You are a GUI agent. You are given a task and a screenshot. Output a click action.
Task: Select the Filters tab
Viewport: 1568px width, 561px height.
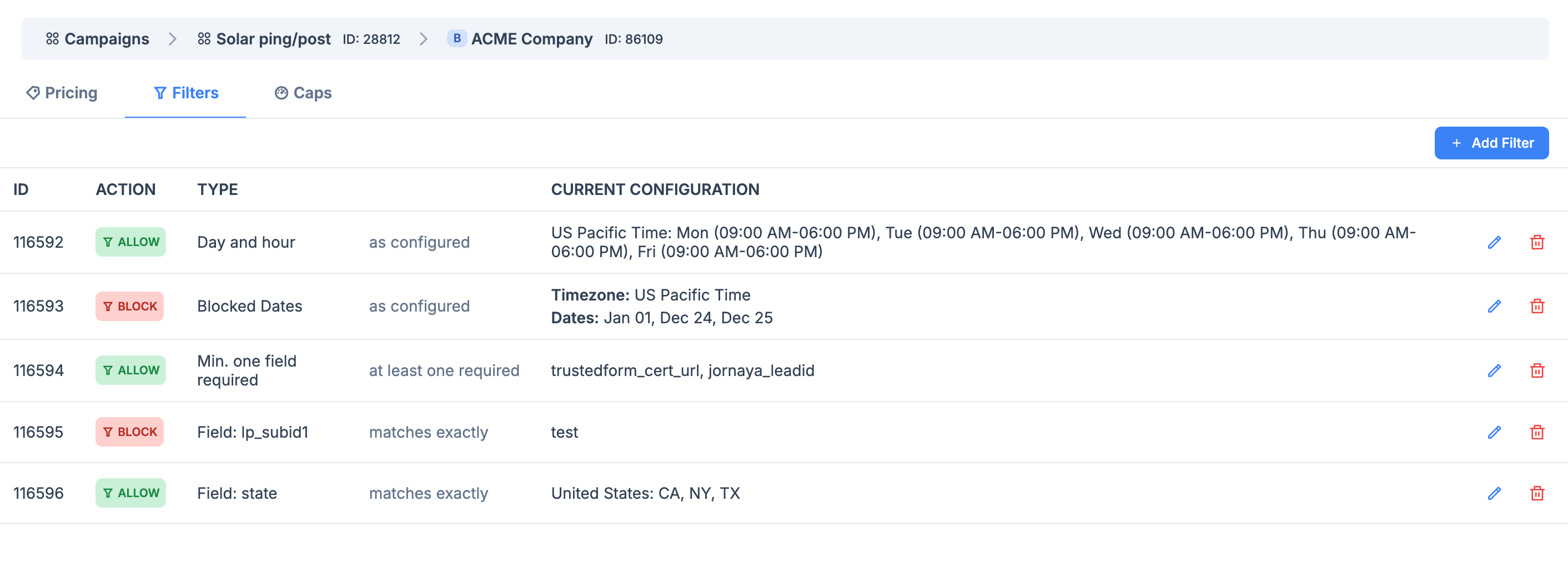click(185, 93)
